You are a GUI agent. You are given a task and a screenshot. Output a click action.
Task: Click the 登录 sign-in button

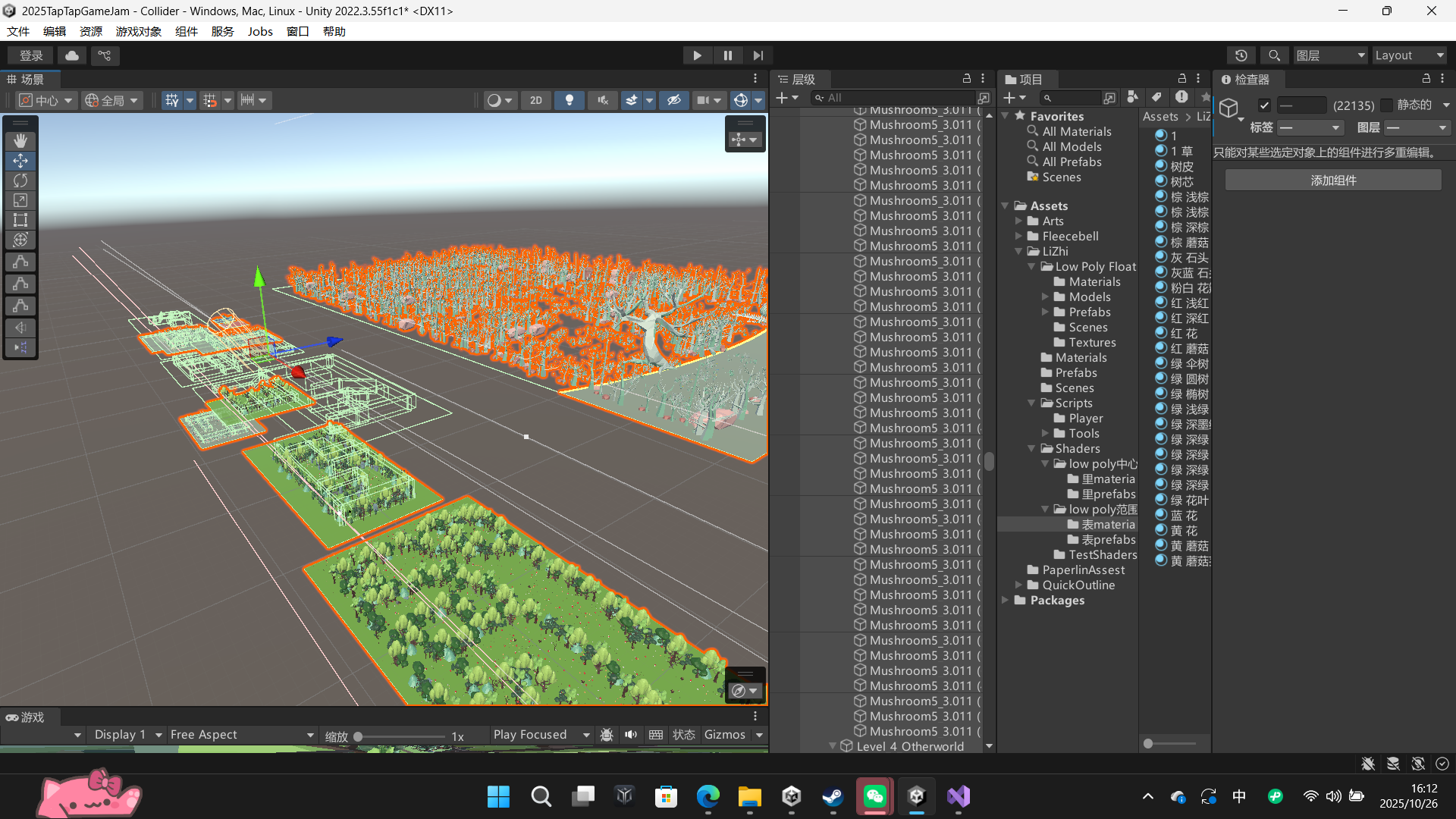point(31,55)
